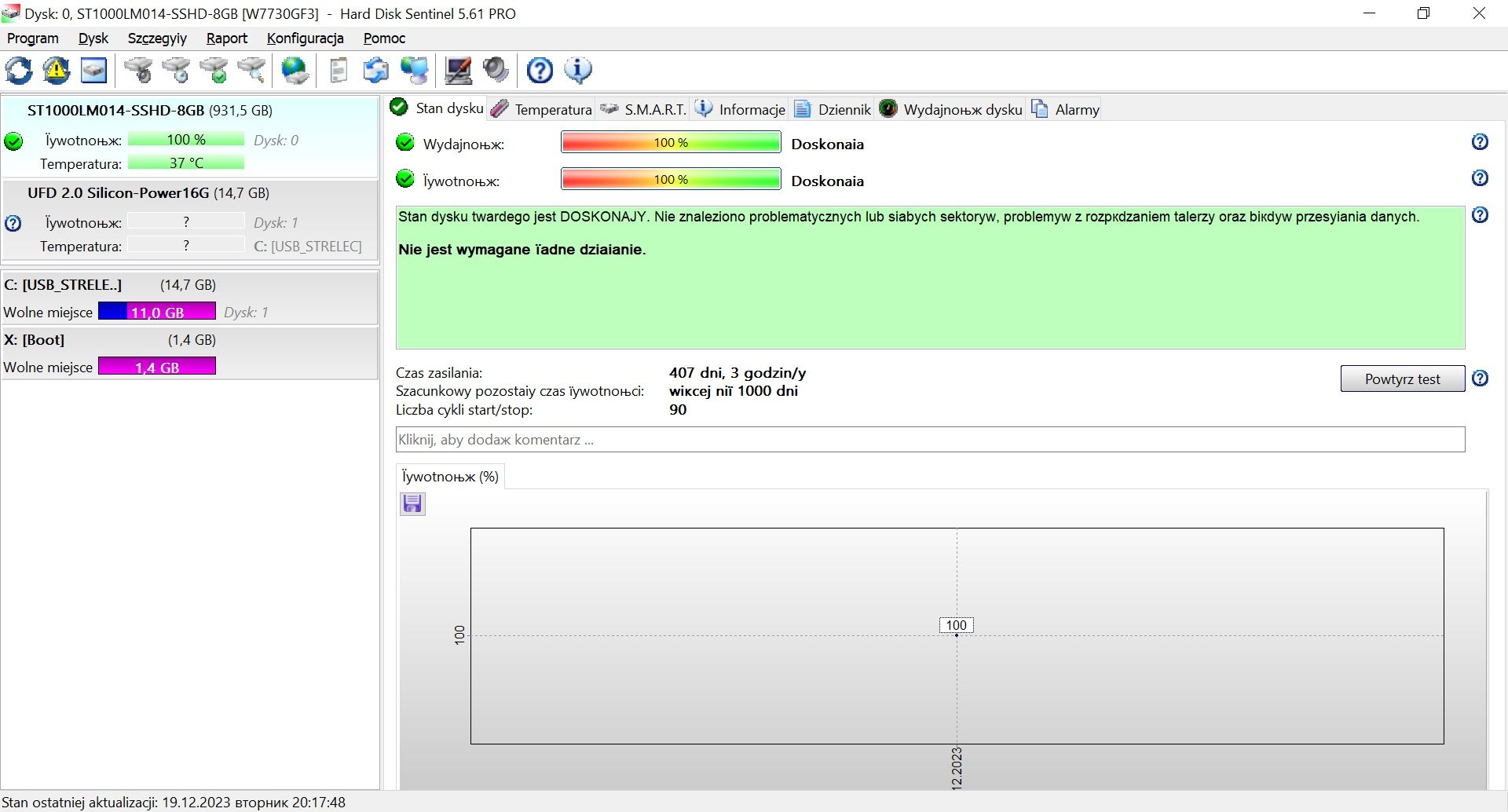Click the 11,0 GB free space bar
The height and width of the screenshot is (812, 1508).
tap(157, 312)
